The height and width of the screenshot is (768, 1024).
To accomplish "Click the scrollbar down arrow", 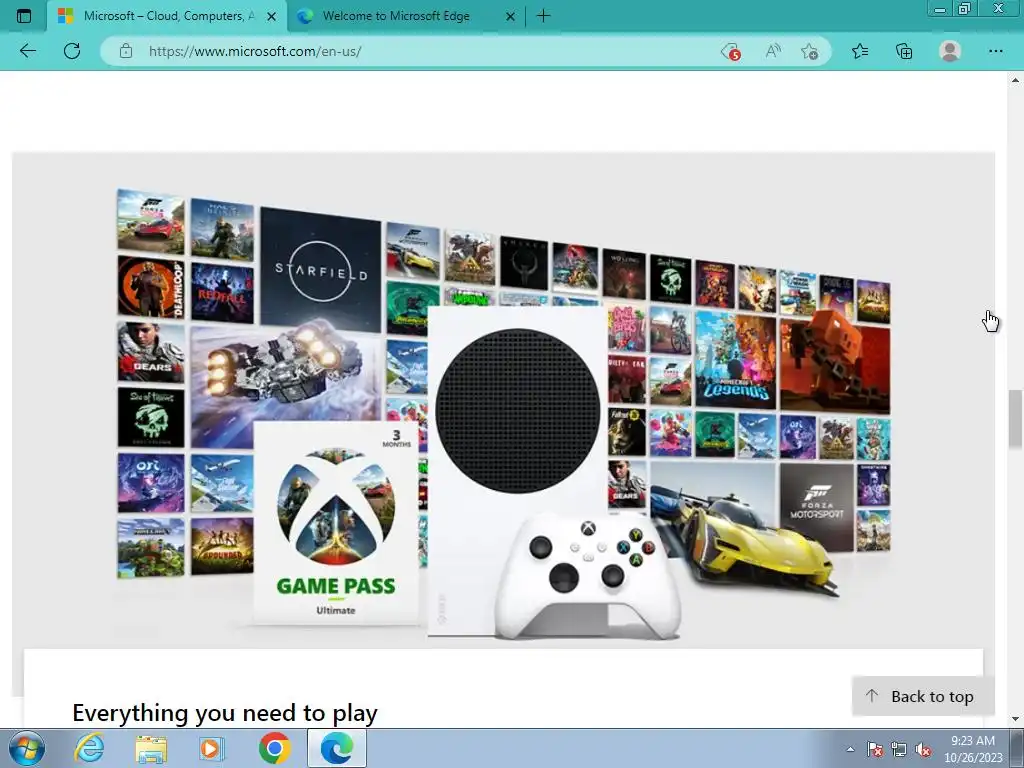I will pyautogui.click(x=1015, y=719).
